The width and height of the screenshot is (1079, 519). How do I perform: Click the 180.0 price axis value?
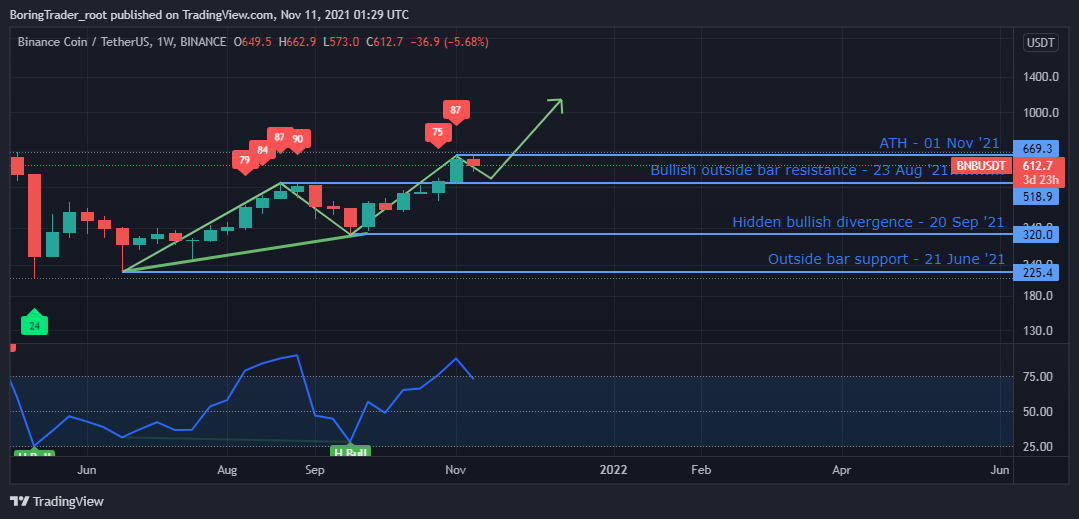1039,296
